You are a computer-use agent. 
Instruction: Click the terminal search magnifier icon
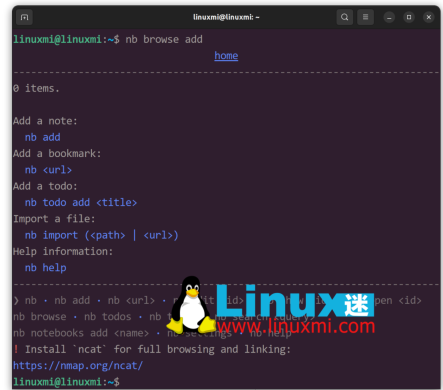click(x=345, y=17)
